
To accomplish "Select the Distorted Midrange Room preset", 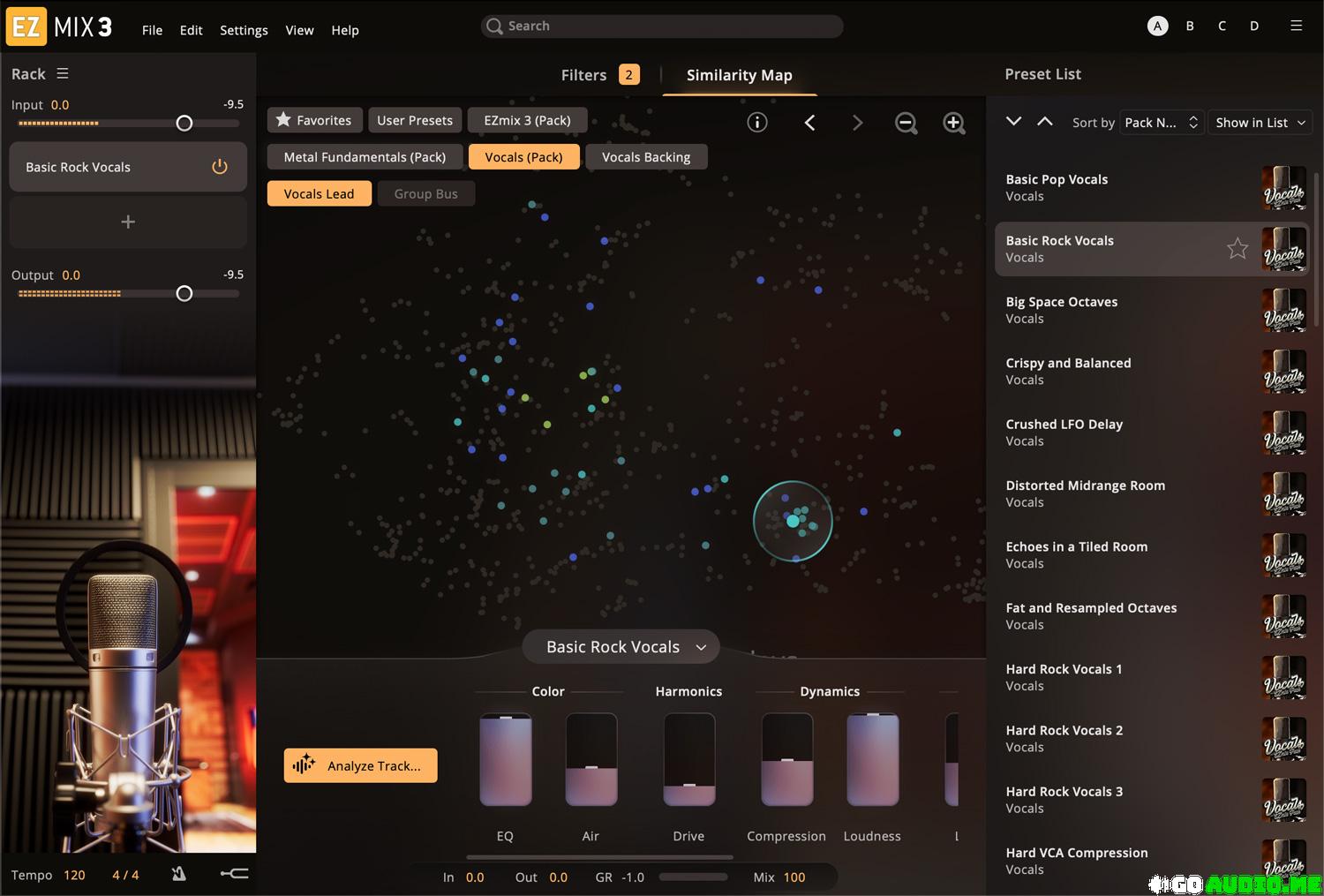I will [x=1151, y=493].
